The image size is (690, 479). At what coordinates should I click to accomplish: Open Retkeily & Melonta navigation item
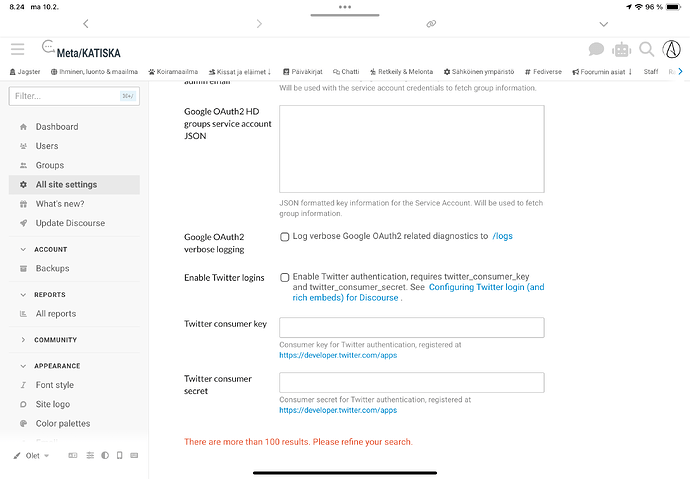click(x=401, y=72)
